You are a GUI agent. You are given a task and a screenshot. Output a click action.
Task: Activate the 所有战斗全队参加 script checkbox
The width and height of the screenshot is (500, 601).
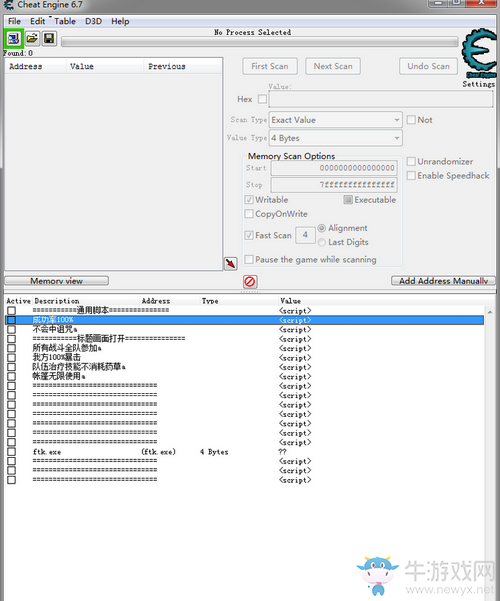pos(12,348)
